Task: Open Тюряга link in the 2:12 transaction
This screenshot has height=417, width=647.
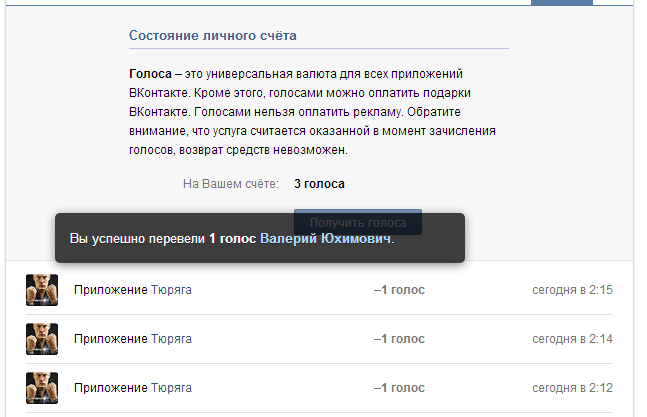Action: pos(171,388)
